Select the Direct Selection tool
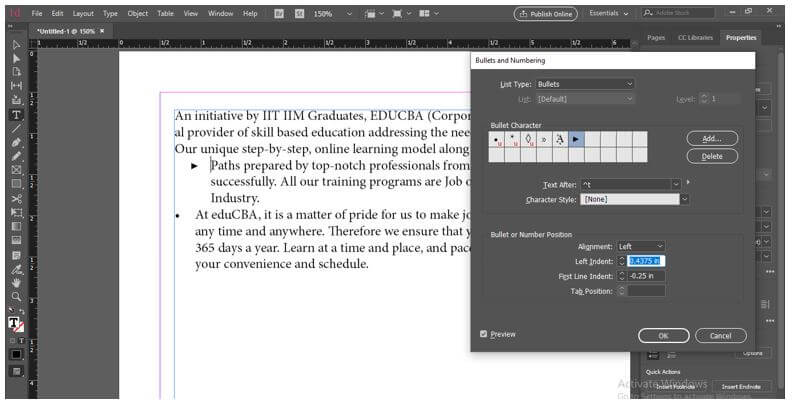The width and height of the screenshot is (795, 410). [16, 58]
